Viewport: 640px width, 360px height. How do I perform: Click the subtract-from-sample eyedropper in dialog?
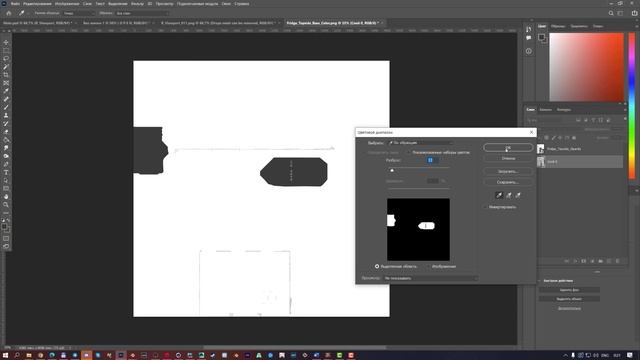(x=518, y=196)
